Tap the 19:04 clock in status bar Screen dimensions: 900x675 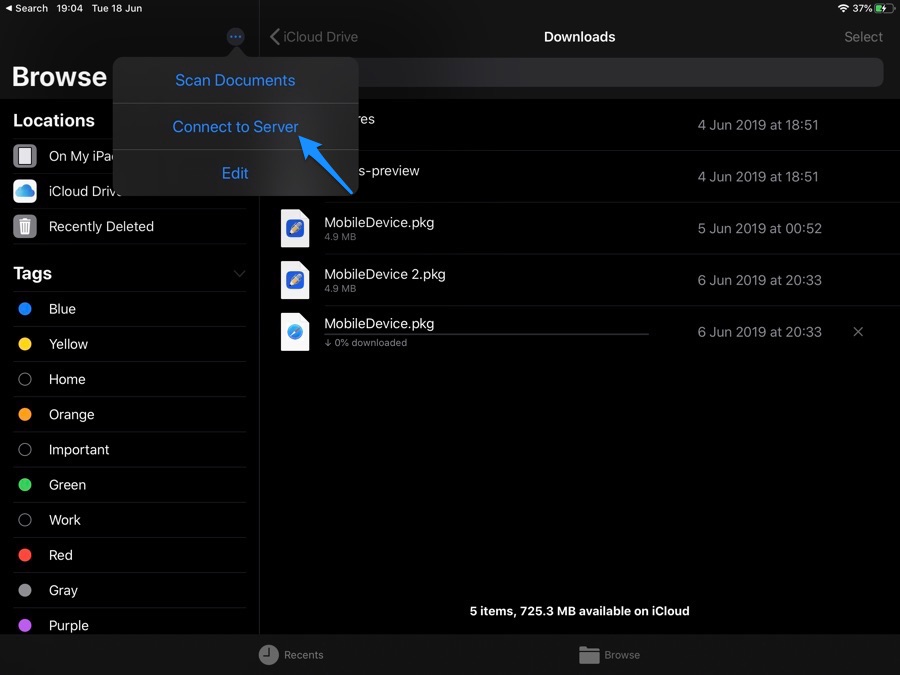click(x=69, y=8)
